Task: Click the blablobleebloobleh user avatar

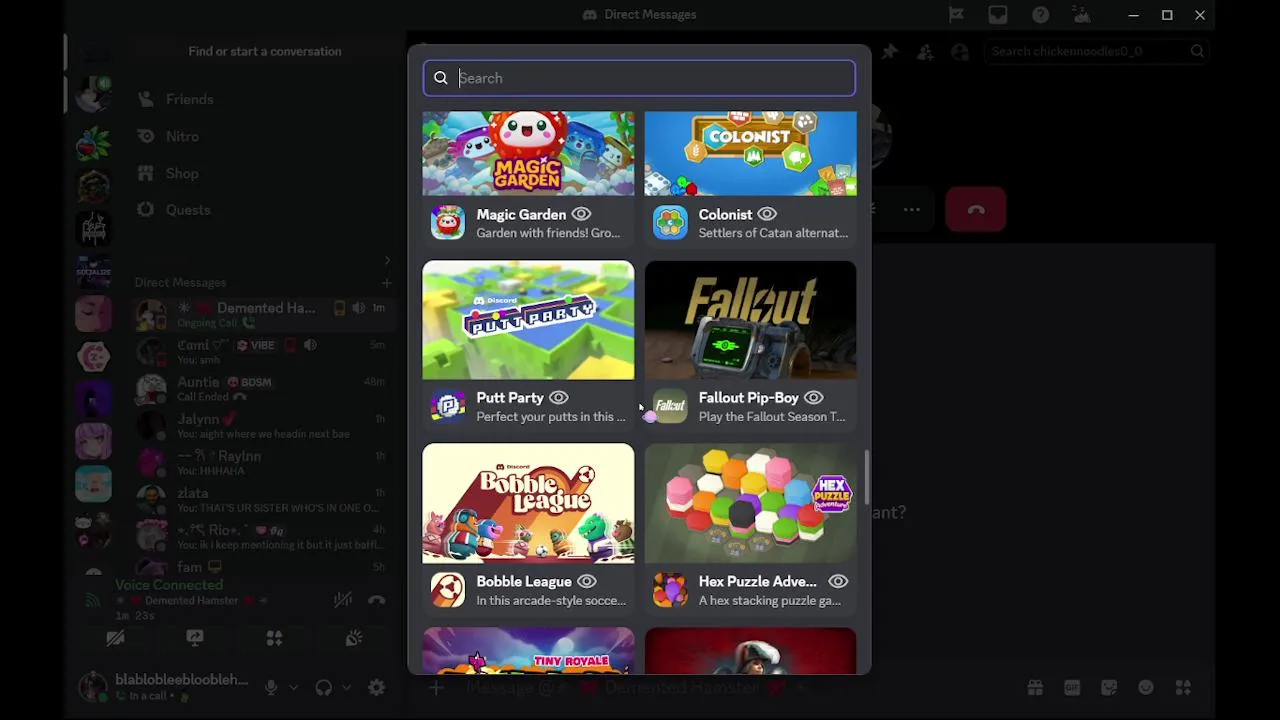Action: [93, 687]
